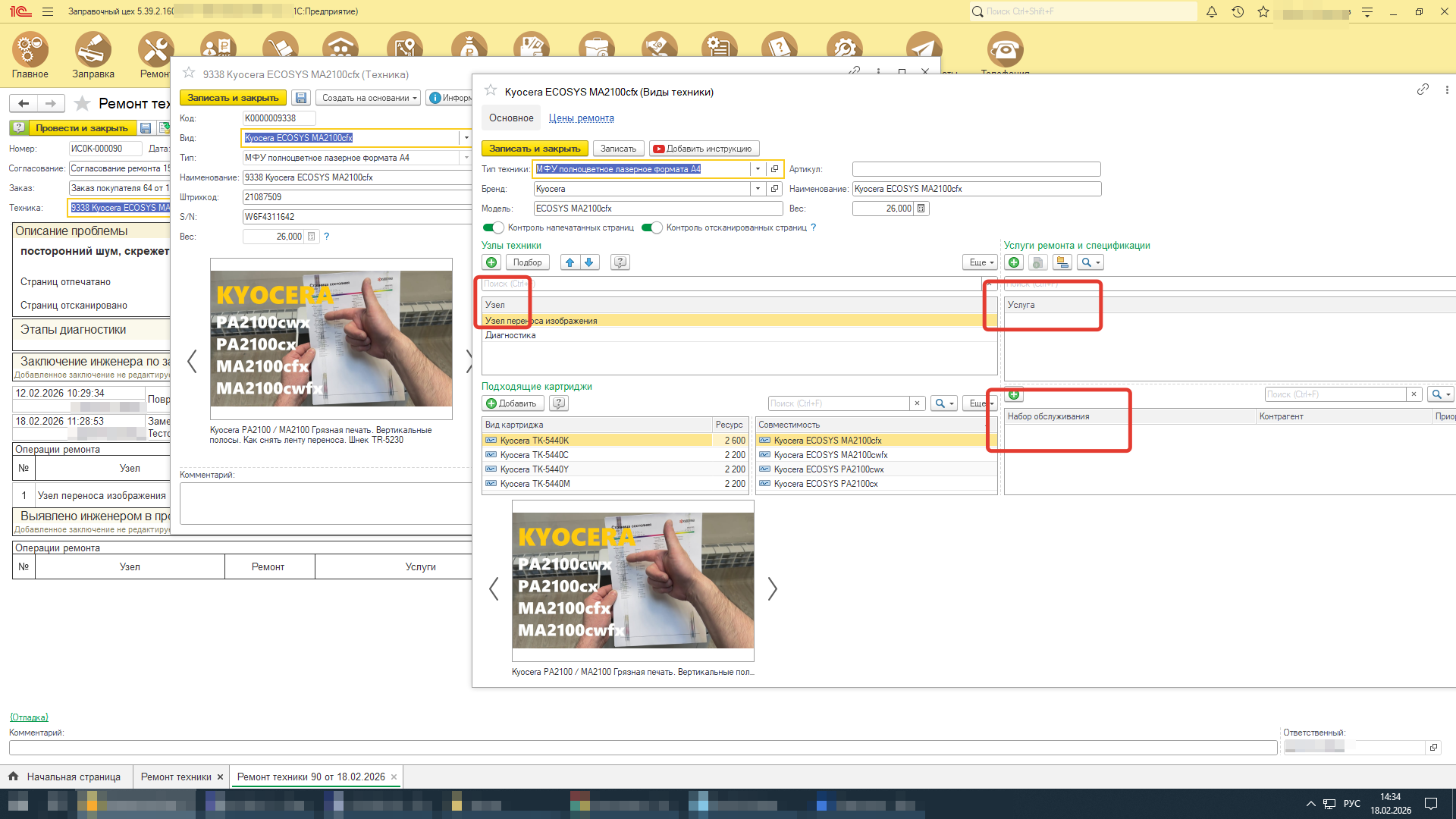Click into the Артикул input field

click(x=976, y=169)
